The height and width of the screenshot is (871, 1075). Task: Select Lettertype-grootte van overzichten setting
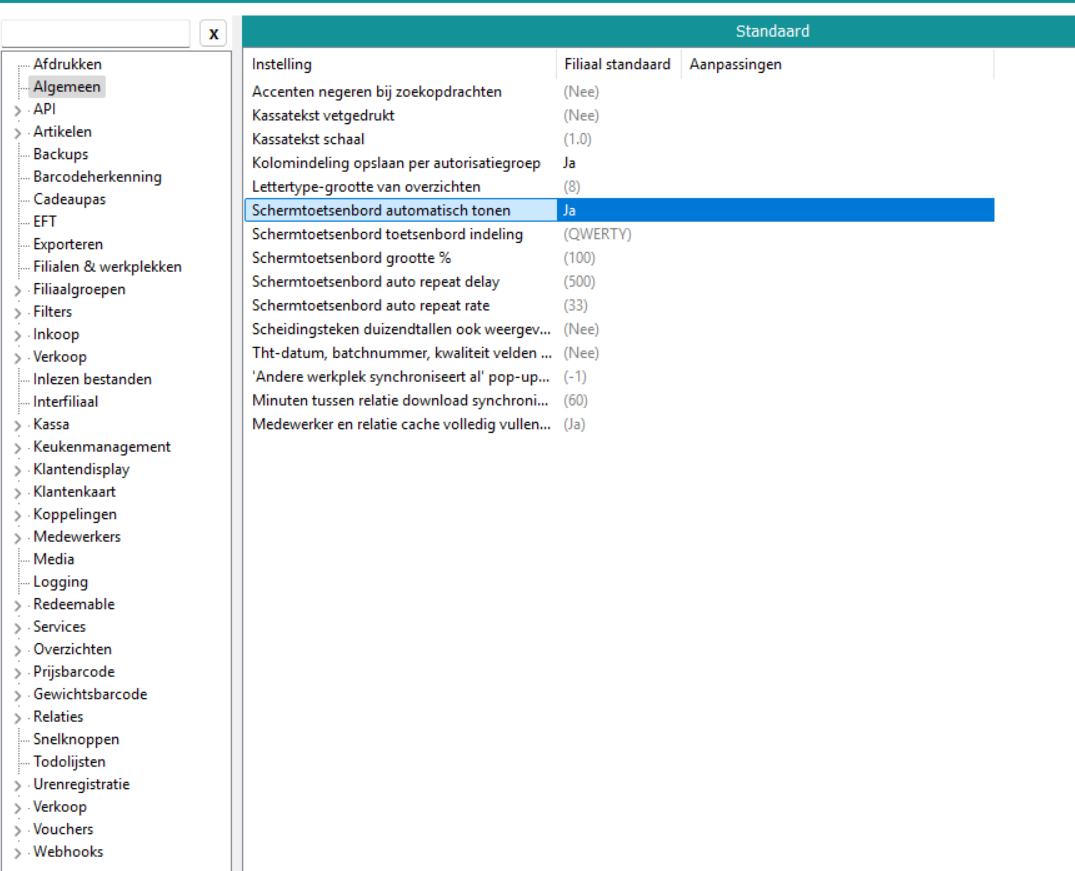coord(366,187)
